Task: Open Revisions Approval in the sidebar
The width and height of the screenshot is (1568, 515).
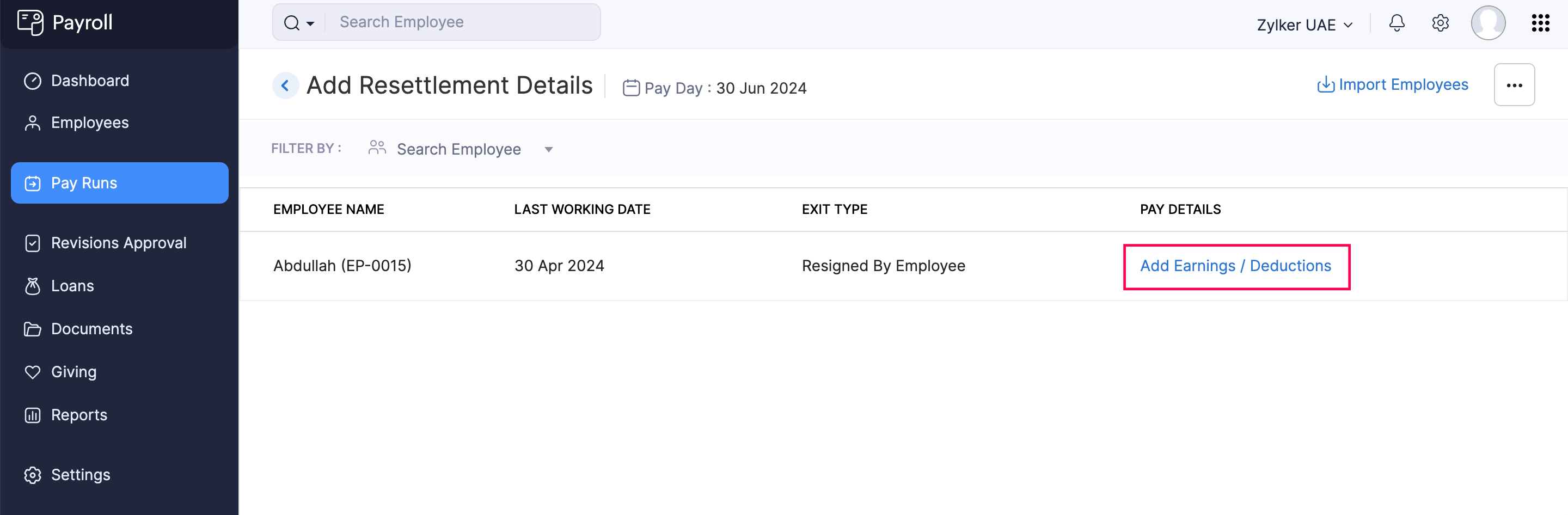Action: [x=118, y=243]
